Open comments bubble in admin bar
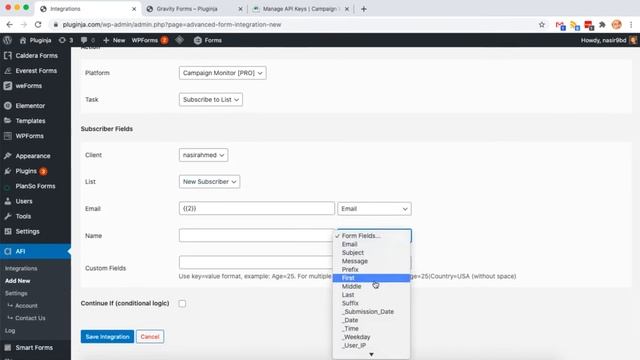 coord(87,40)
